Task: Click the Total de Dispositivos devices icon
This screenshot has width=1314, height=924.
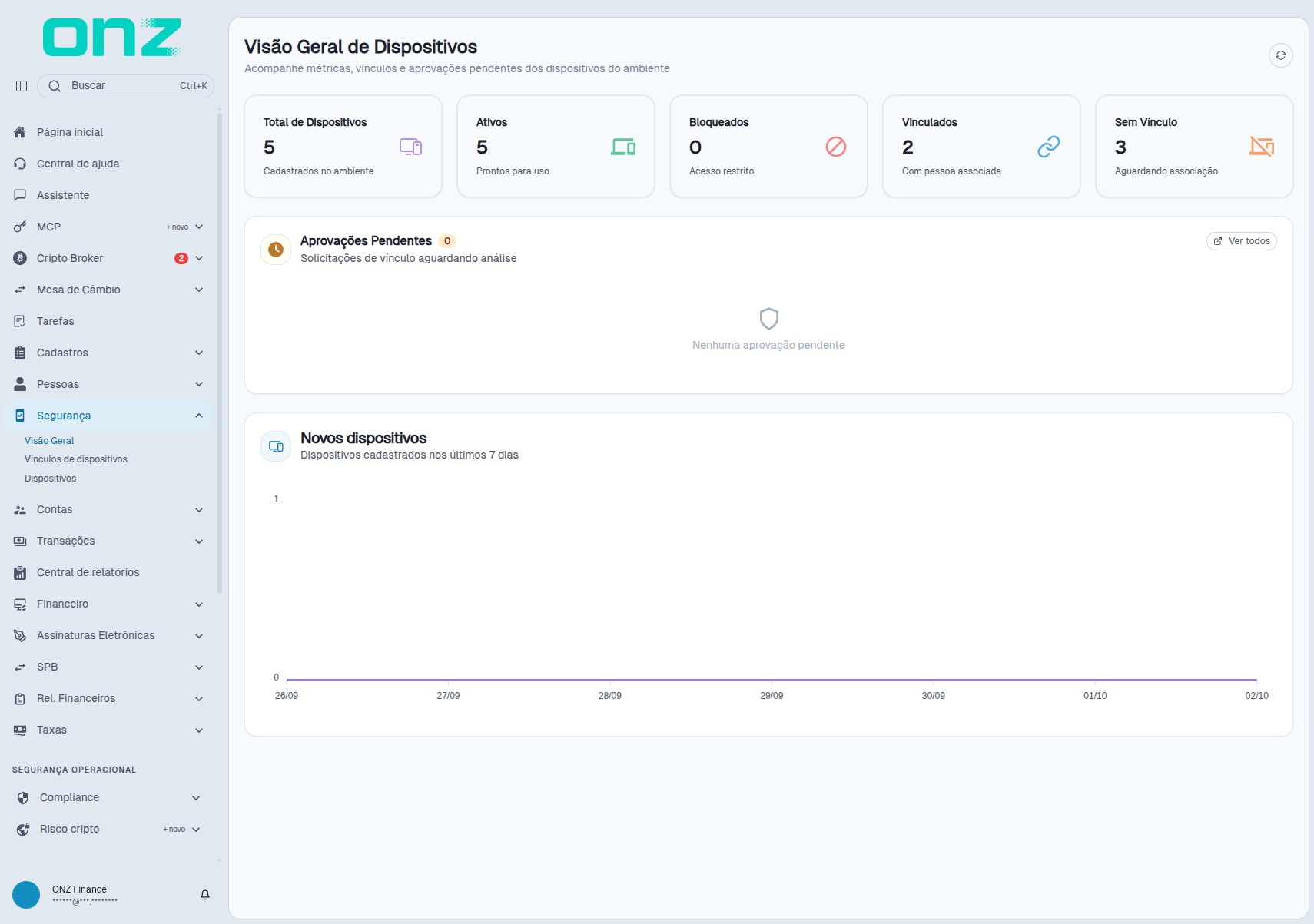Action: pos(410,147)
